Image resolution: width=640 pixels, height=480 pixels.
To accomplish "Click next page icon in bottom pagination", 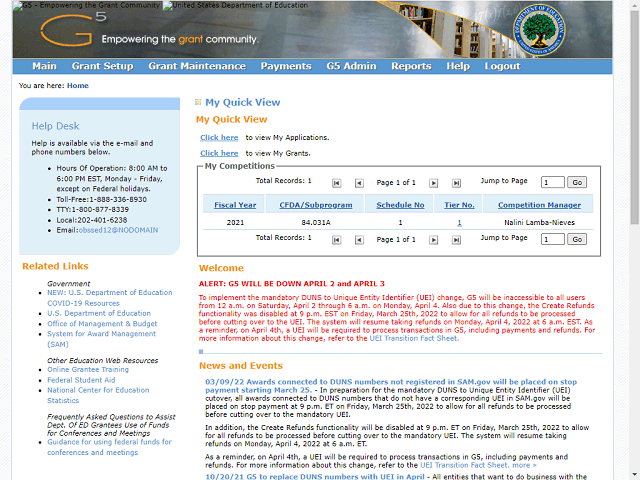I will (x=433, y=240).
